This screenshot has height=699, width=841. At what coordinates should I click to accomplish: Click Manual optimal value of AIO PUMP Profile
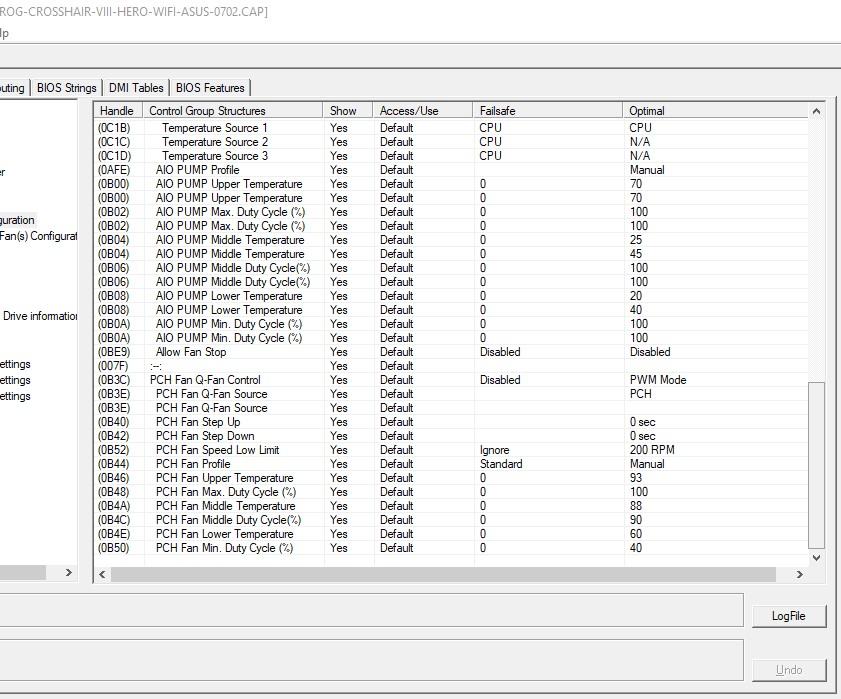pos(647,170)
